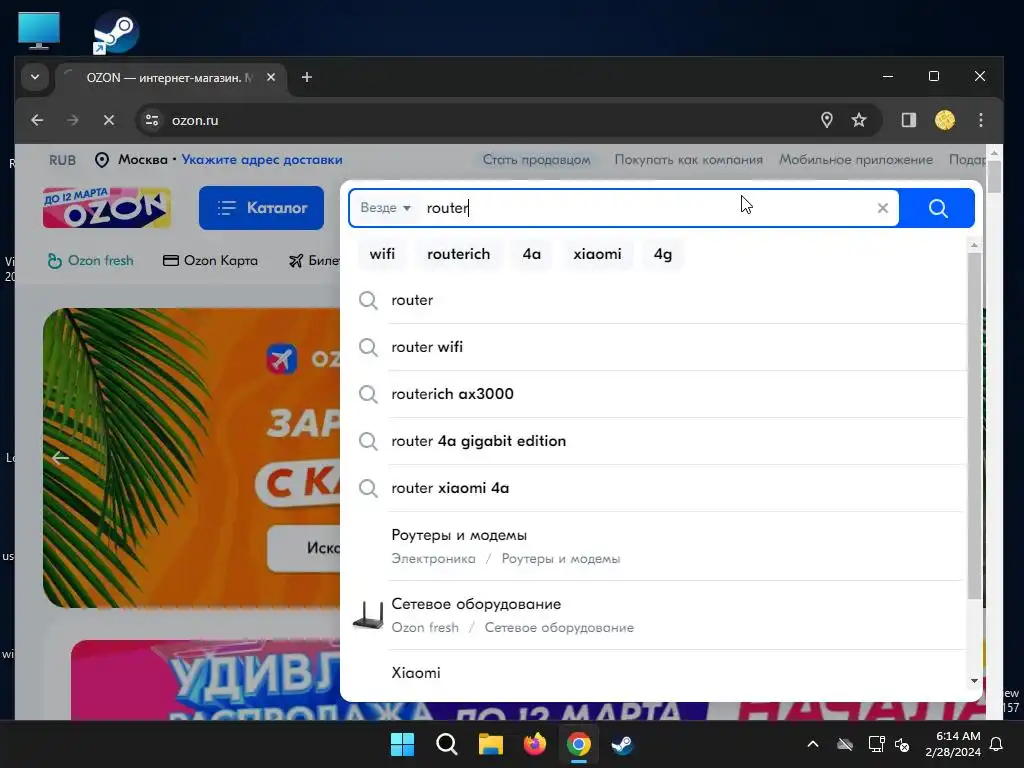The height and width of the screenshot is (768, 1024).
Task: Open the 'Каталог' catalog button
Action: (261, 208)
